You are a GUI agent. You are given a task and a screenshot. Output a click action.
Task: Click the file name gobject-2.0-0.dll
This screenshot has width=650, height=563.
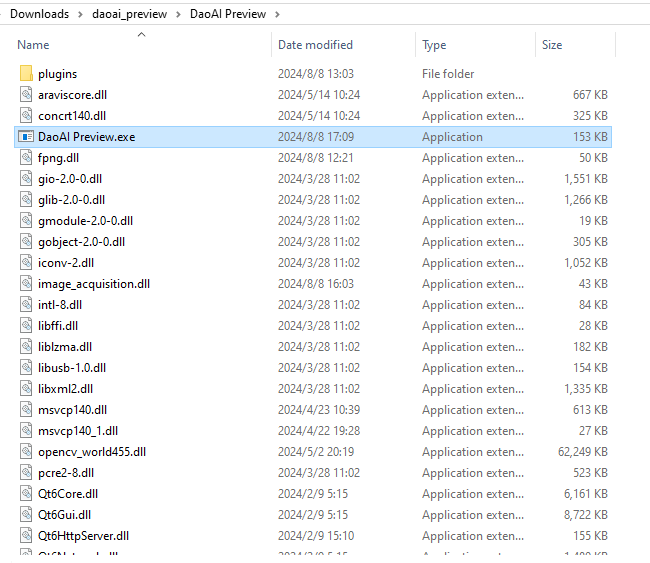click(81, 242)
